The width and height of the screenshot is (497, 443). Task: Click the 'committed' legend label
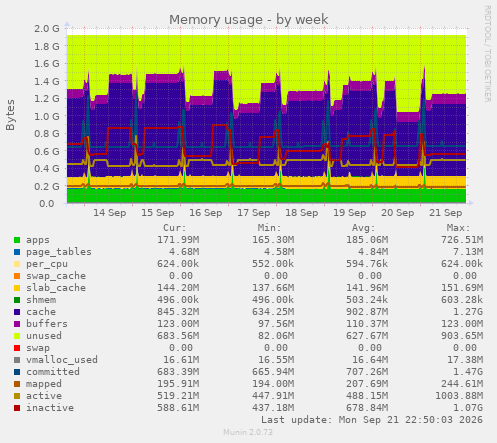[x=53, y=372]
